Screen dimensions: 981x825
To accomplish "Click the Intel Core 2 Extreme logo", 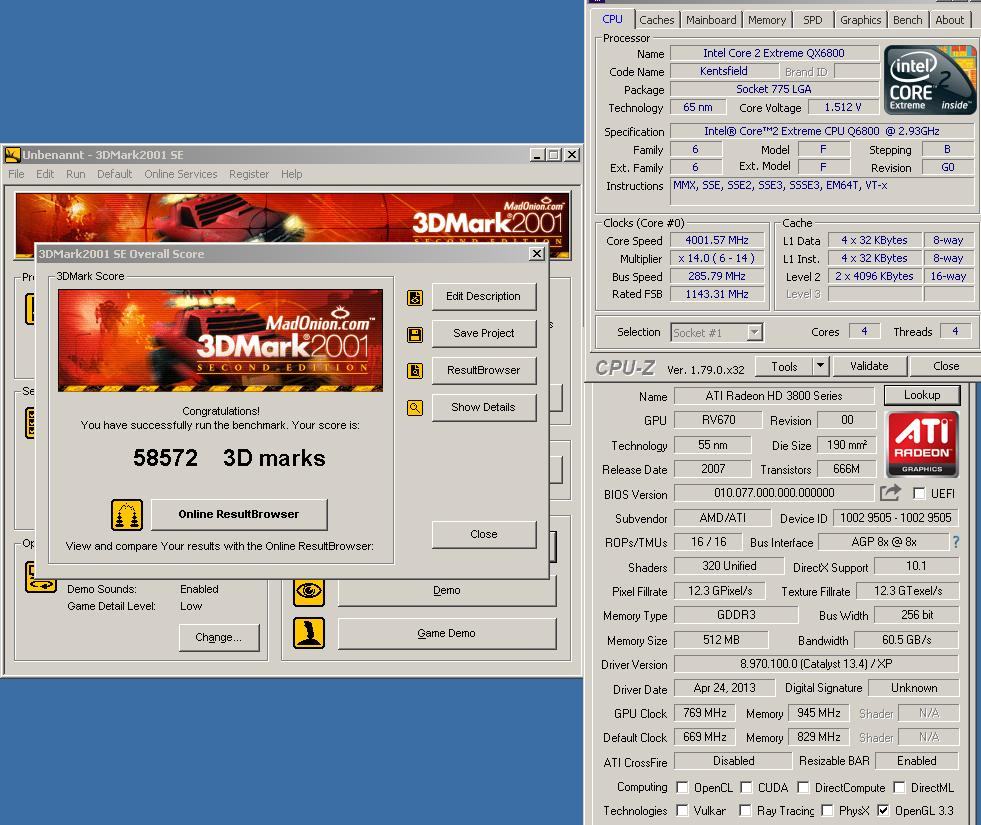I will [930, 80].
